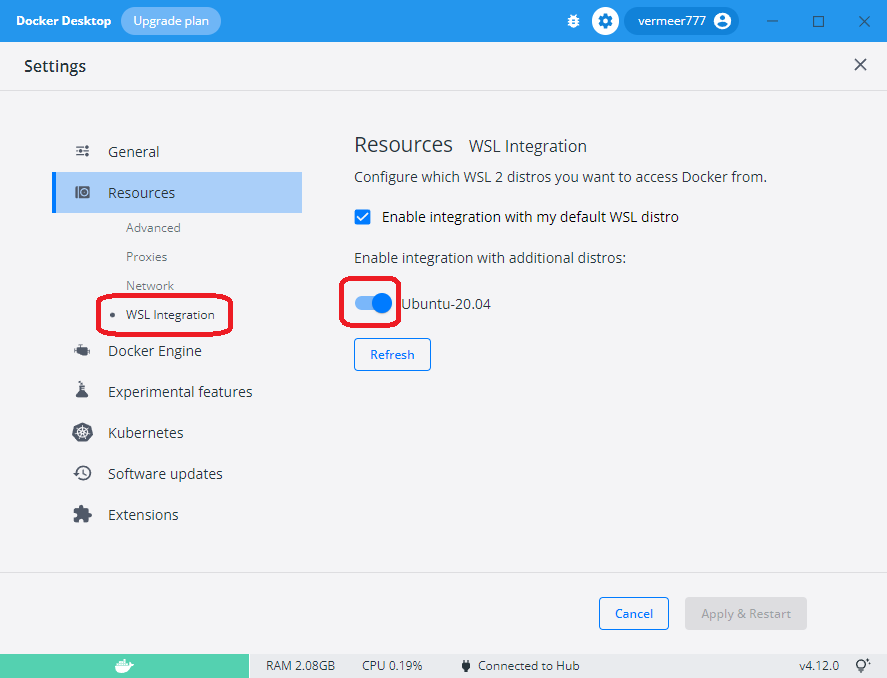
Task: Click the Kubernetes helm wheel icon
Action: click(83, 433)
